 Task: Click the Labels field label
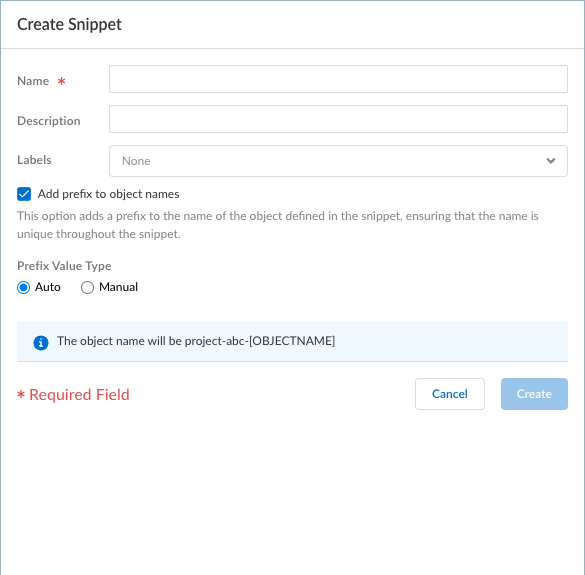[x=34, y=160]
